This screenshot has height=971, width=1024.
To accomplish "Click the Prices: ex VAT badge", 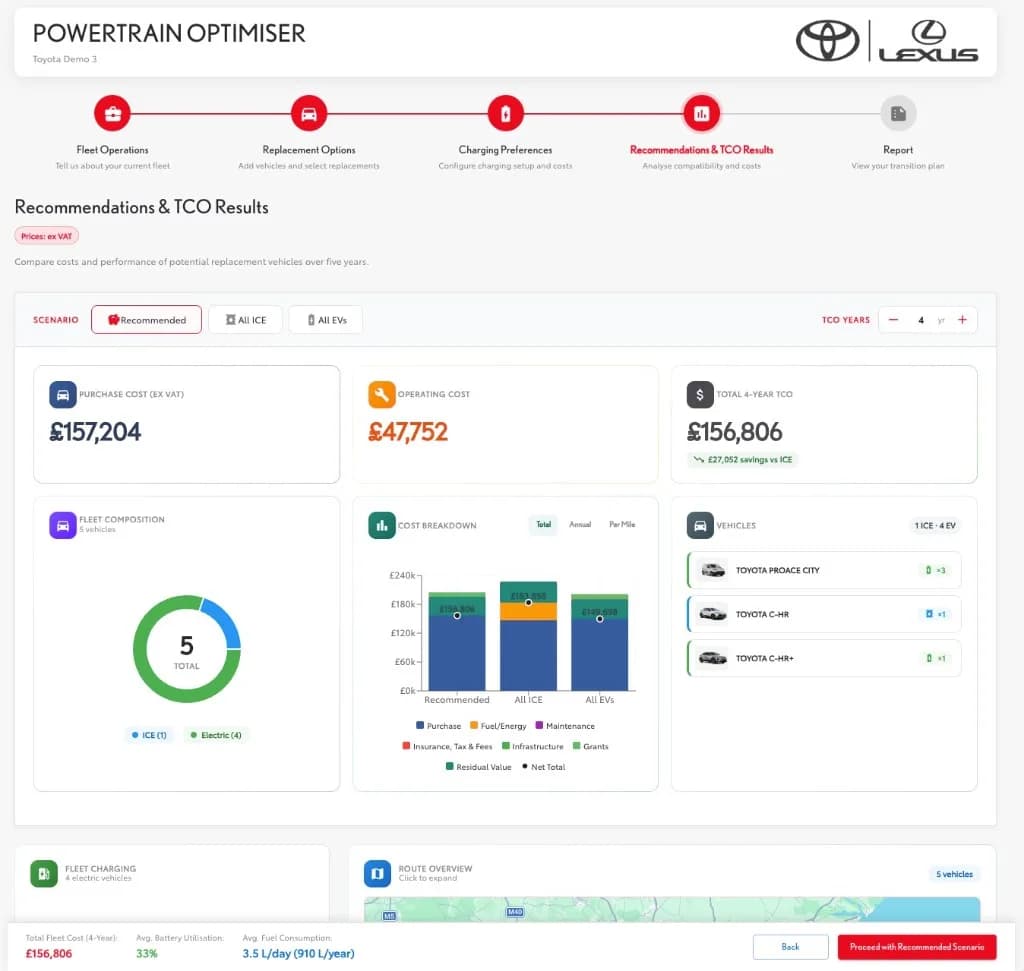I will tap(46, 236).
